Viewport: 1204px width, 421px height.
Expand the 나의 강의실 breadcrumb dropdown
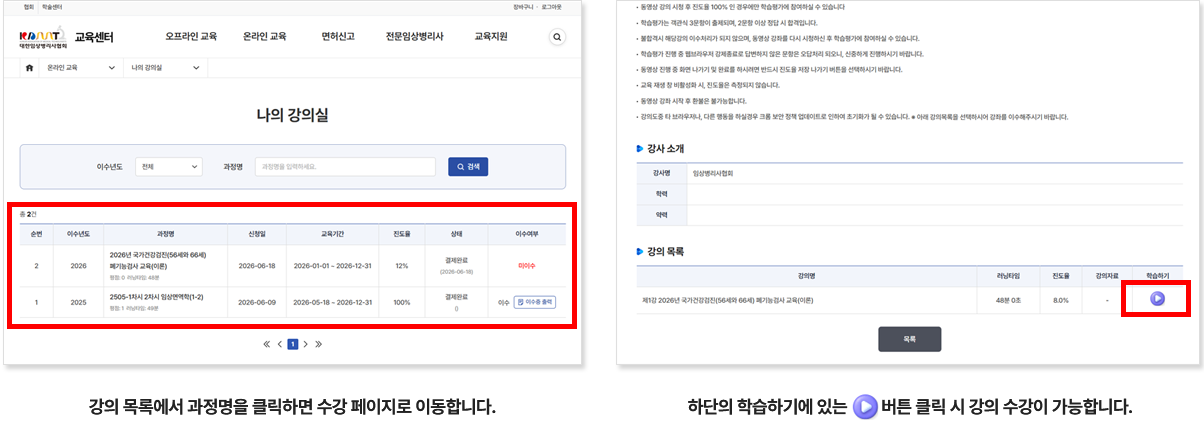click(165, 68)
